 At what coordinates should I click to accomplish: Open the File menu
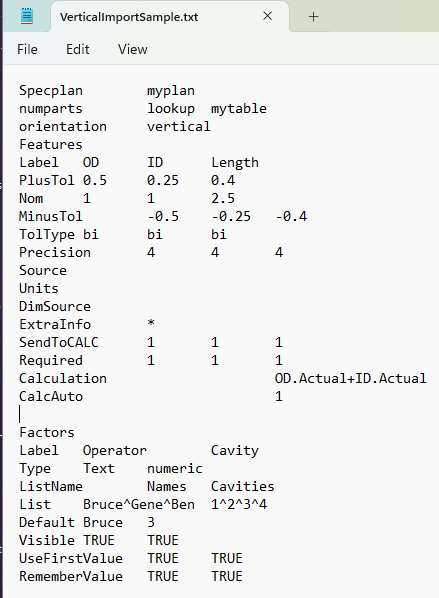[27, 50]
